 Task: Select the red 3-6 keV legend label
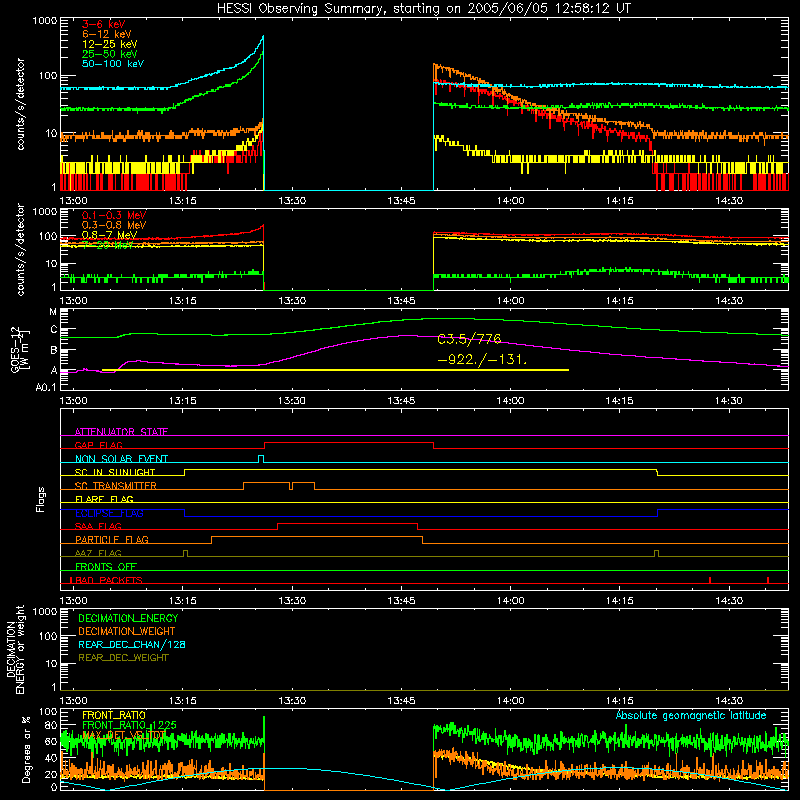click(x=104, y=24)
